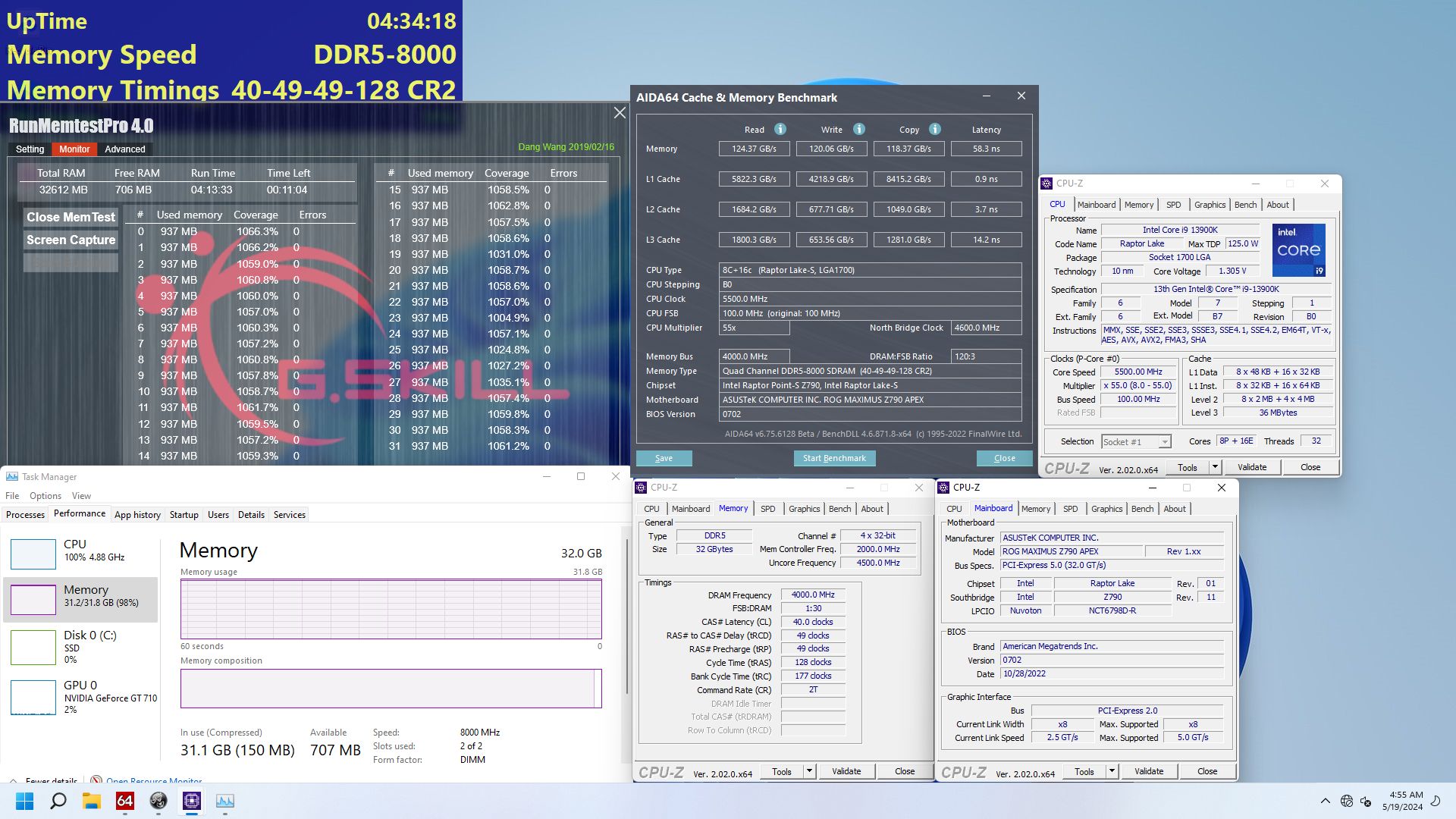Image resolution: width=1456 pixels, height=819 pixels.
Task: Open File Explorer from the taskbar
Action: (92, 801)
